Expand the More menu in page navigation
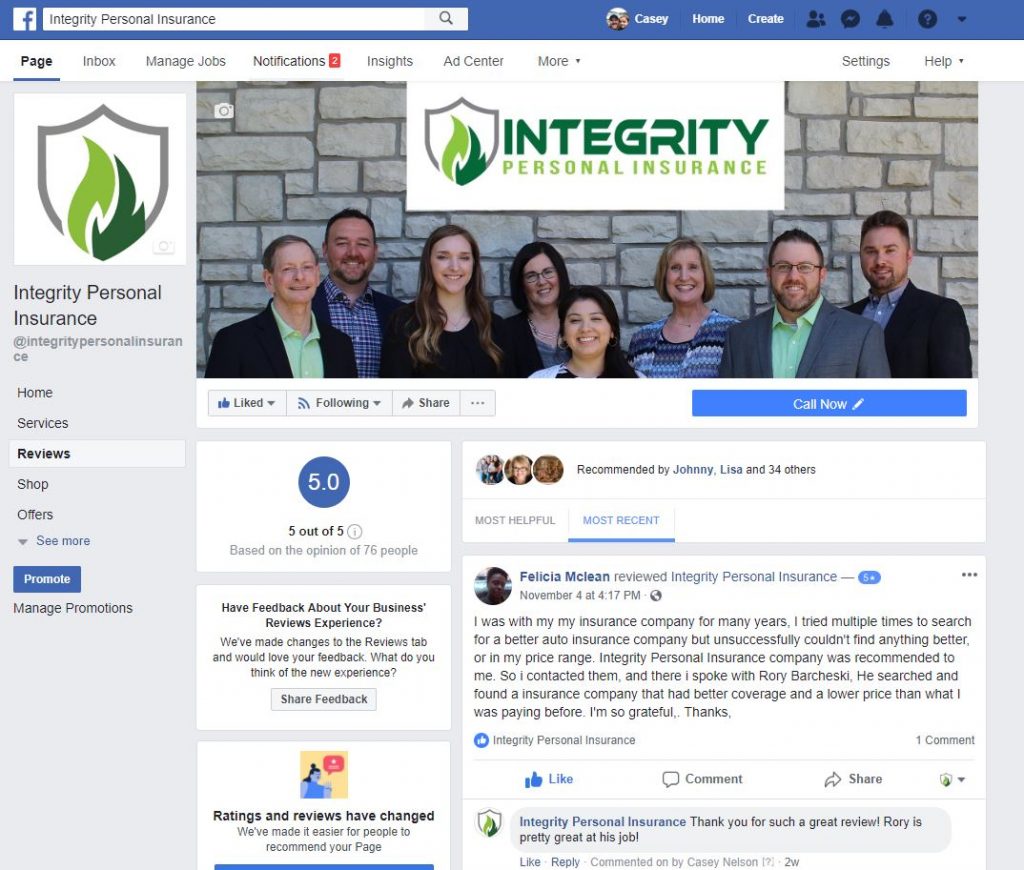Screen dimensions: 1024x870 pos(559,61)
